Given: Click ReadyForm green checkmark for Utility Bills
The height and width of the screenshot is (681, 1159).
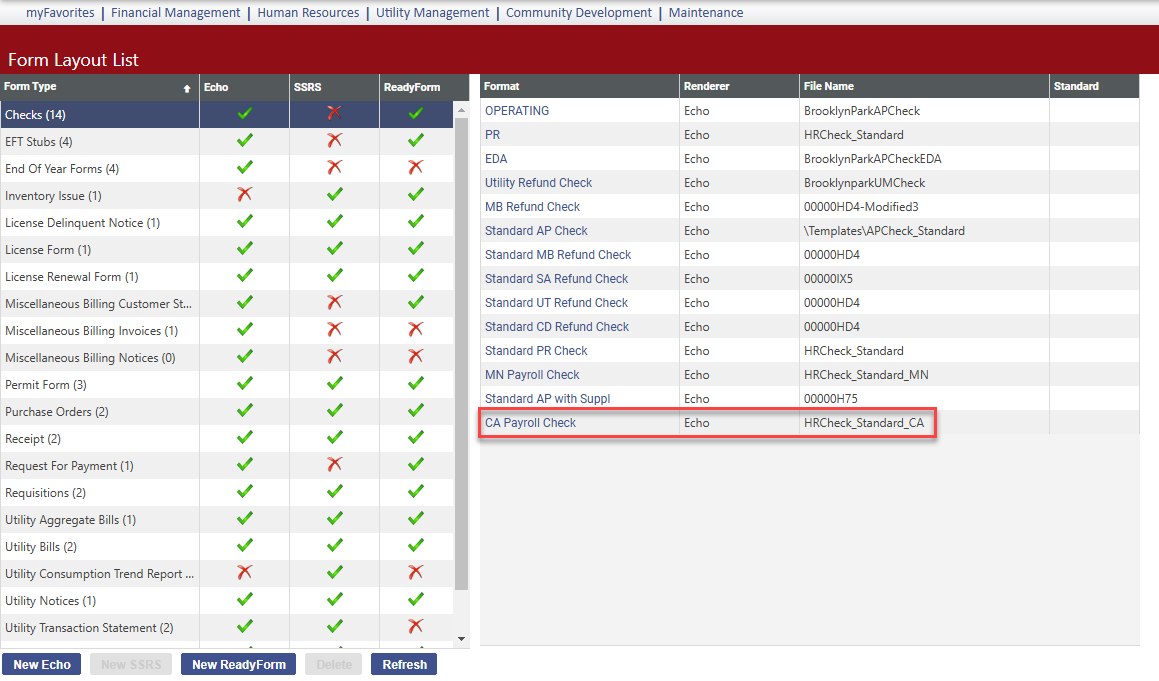Looking at the screenshot, I should [x=416, y=546].
